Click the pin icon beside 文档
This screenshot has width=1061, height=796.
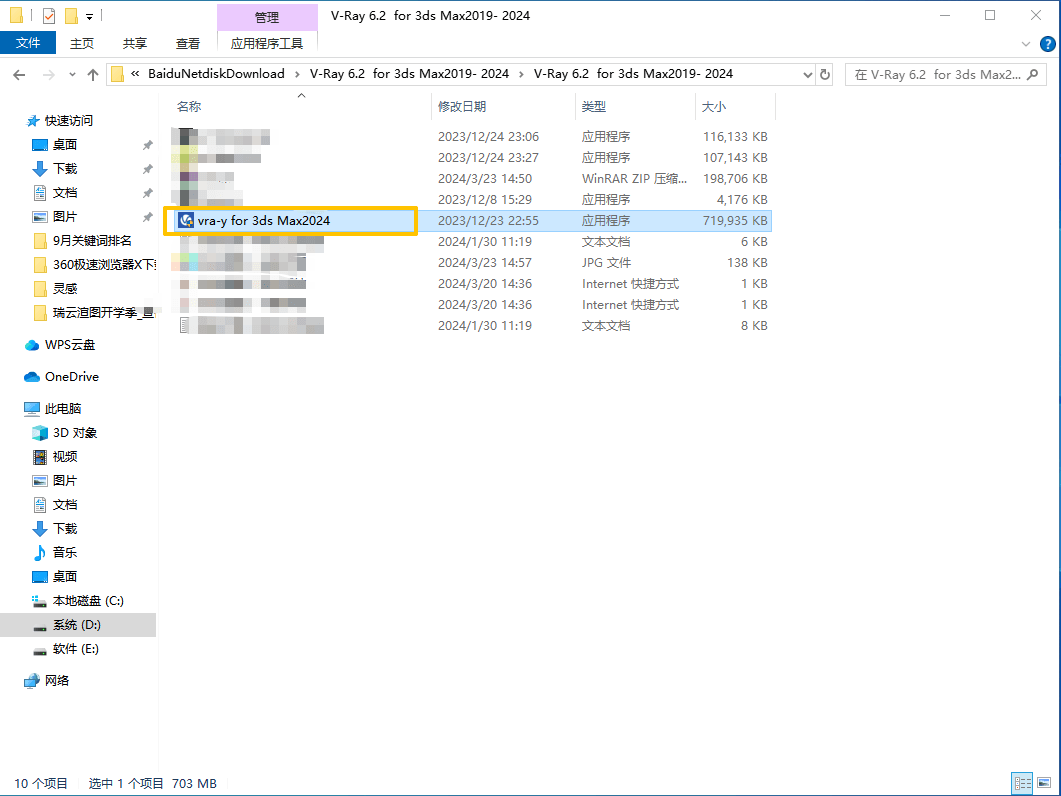148,193
